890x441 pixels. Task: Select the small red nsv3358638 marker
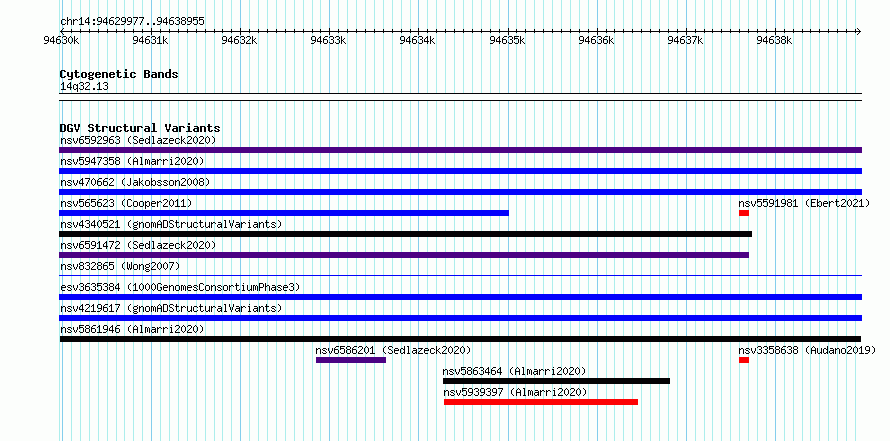(744, 360)
